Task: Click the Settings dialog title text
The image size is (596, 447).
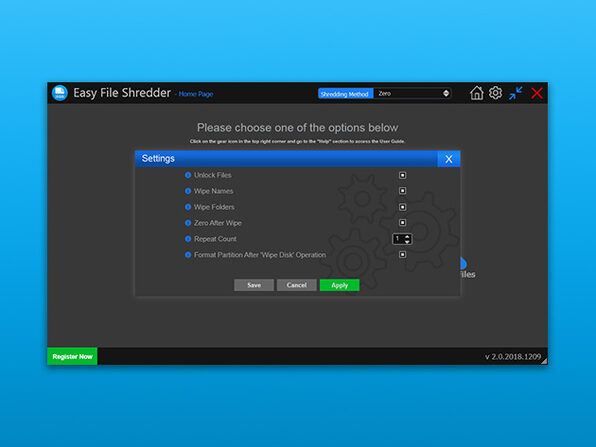Action: point(158,159)
